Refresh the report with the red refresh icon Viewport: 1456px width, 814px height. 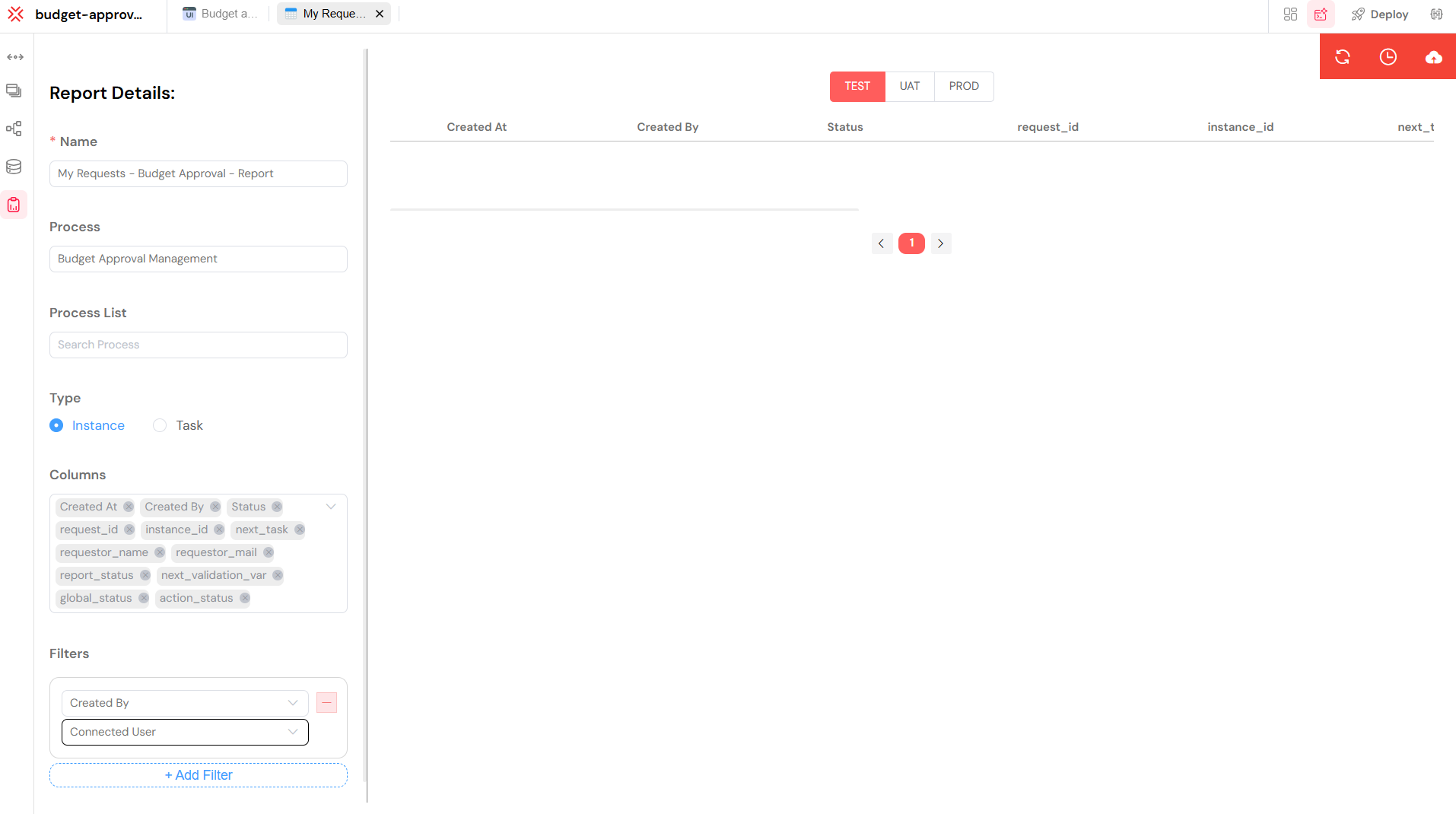(x=1343, y=57)
